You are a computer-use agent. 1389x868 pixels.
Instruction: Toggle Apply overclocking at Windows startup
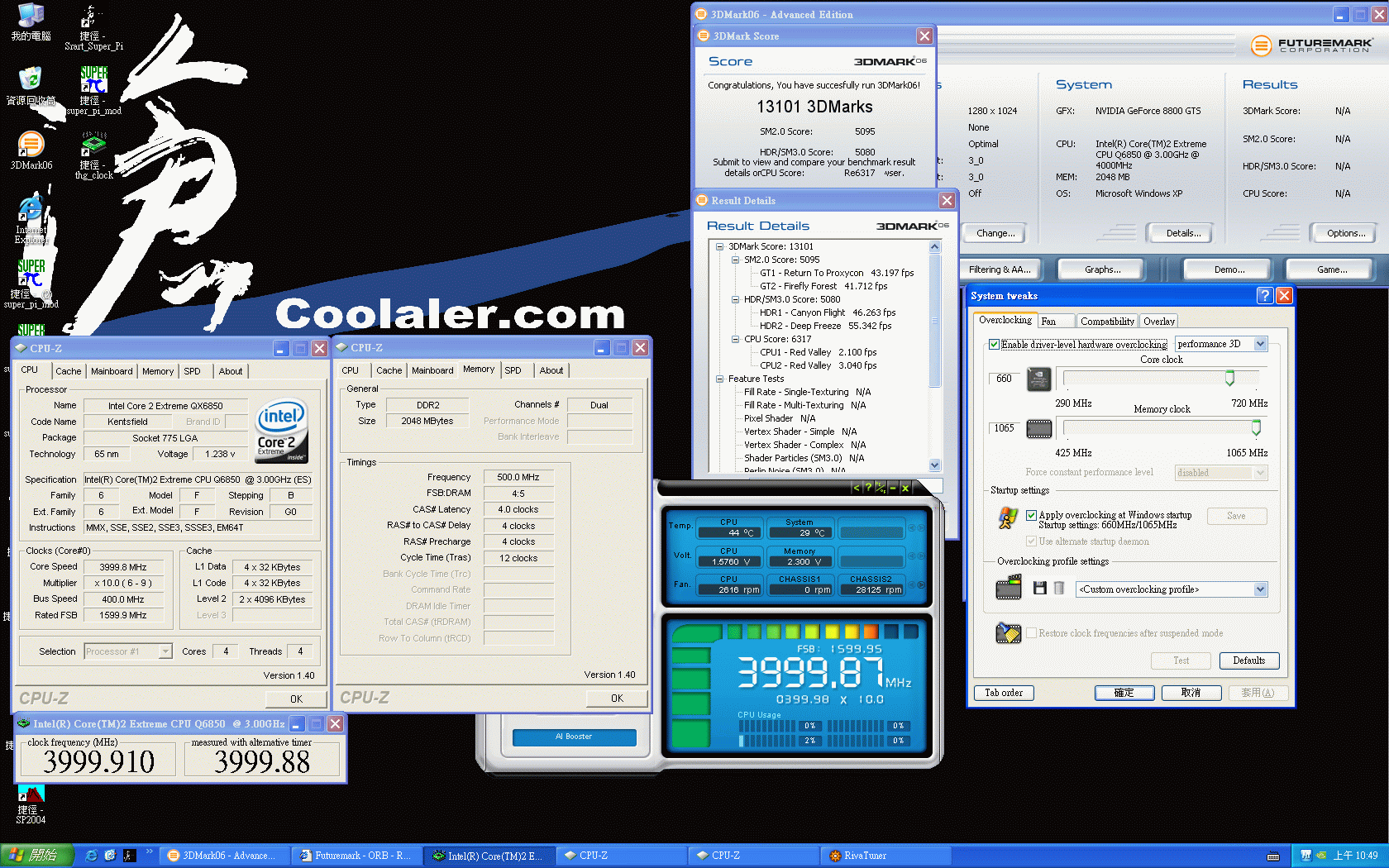(1031, 515)
